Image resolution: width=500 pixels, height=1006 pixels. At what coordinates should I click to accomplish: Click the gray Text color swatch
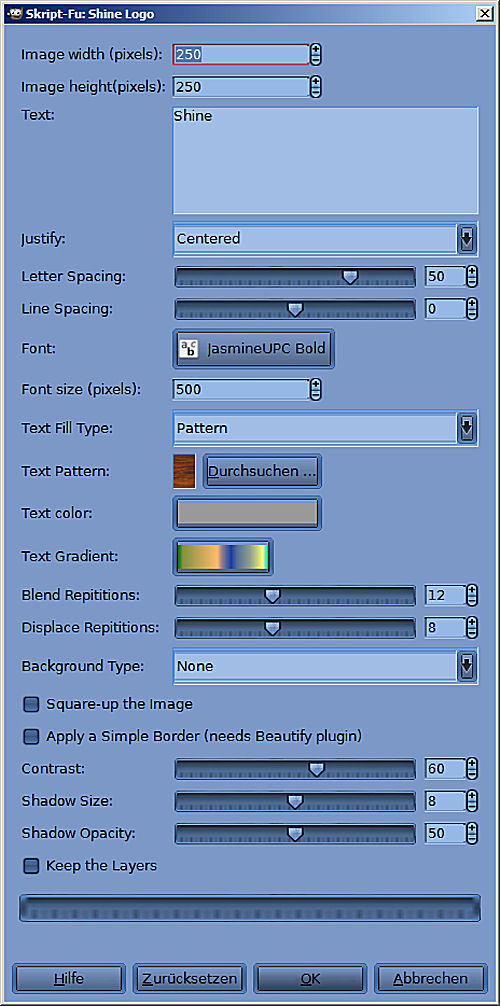tap(247, 513)
